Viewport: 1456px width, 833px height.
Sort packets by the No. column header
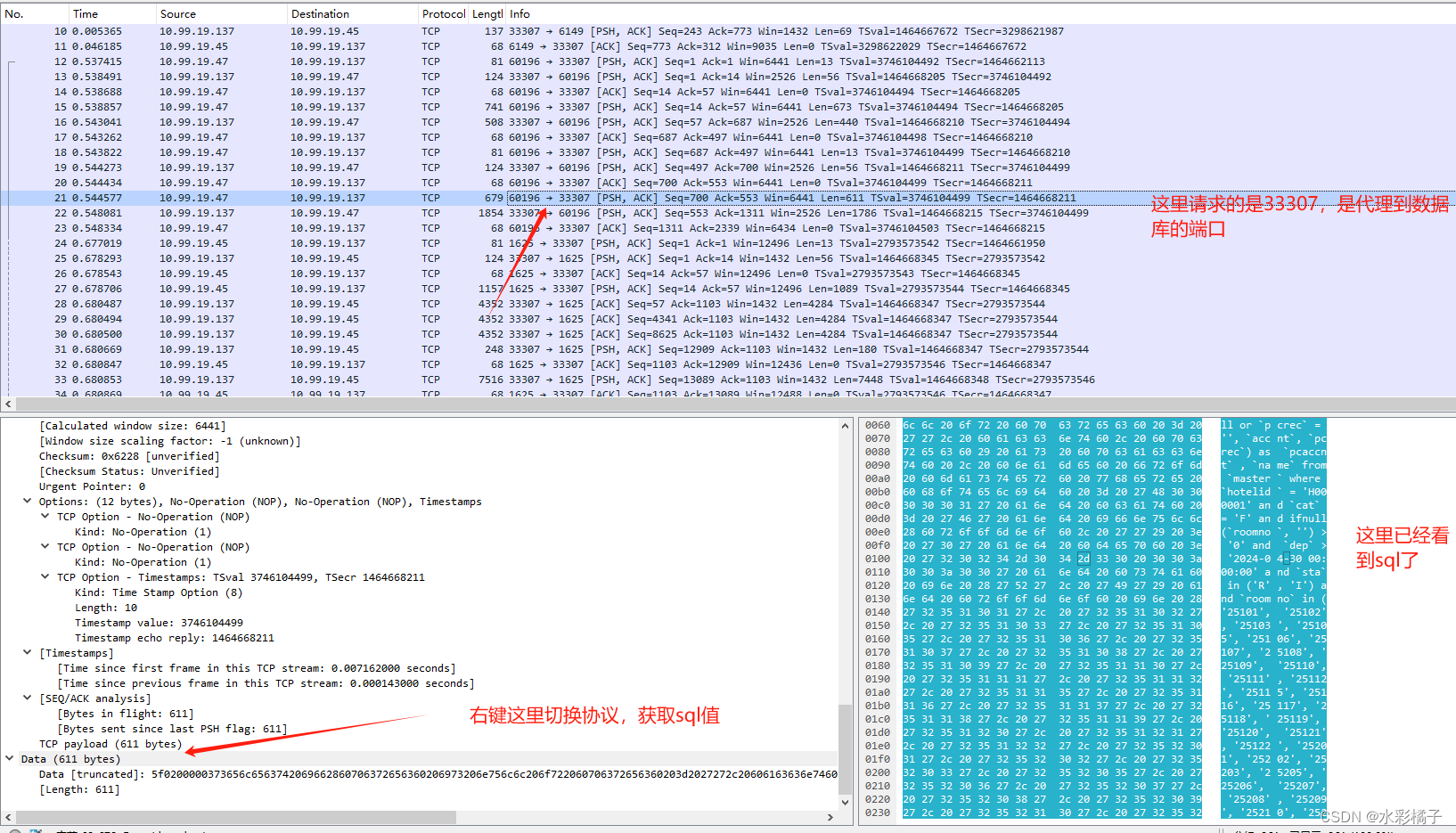(35, 13)
